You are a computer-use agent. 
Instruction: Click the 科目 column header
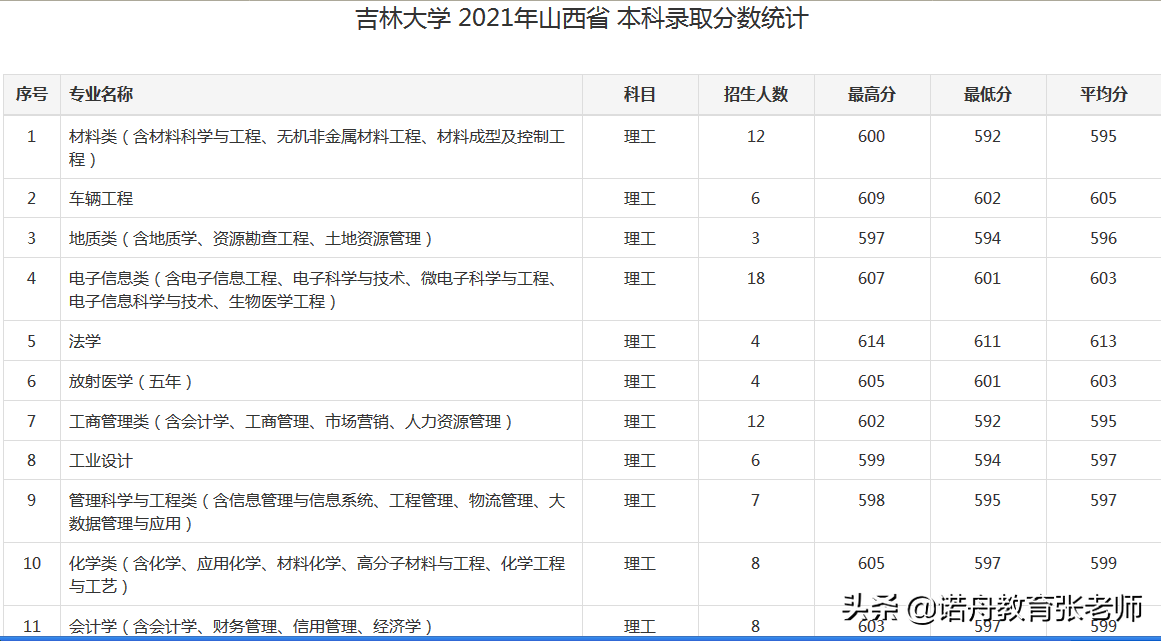640,94
